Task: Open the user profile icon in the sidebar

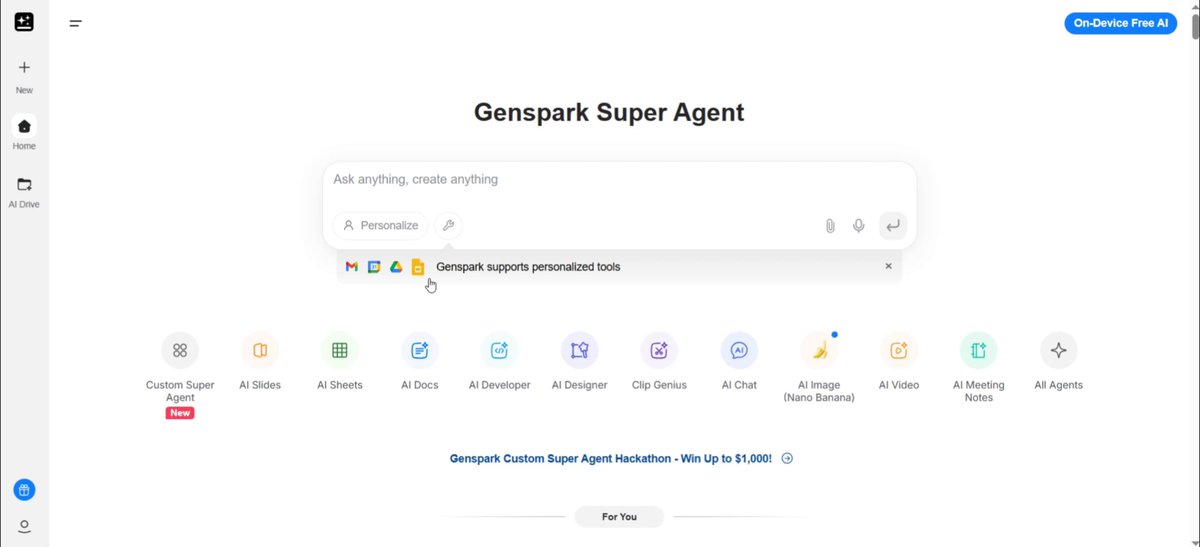Action: coord(24,527)
